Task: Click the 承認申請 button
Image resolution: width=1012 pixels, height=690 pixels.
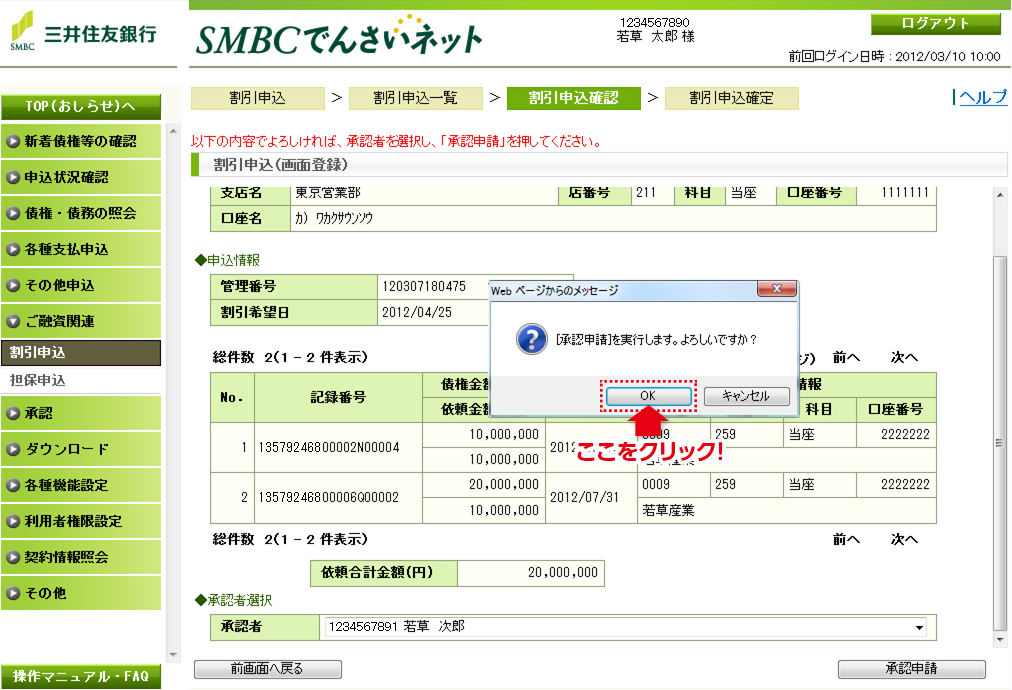Action: pyautogui.click(x=911, y=669)
